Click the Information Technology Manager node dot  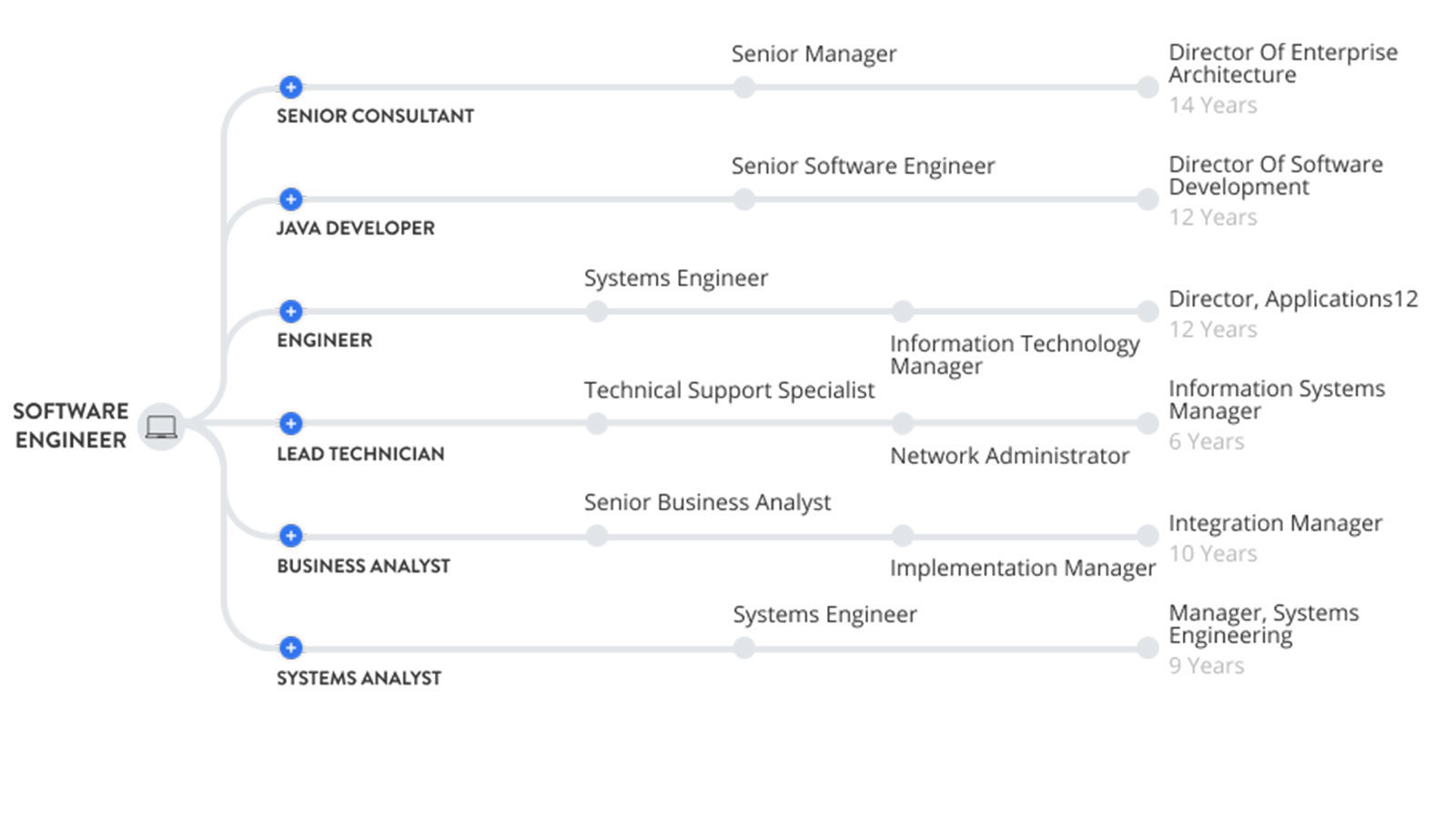coord(902,311)
